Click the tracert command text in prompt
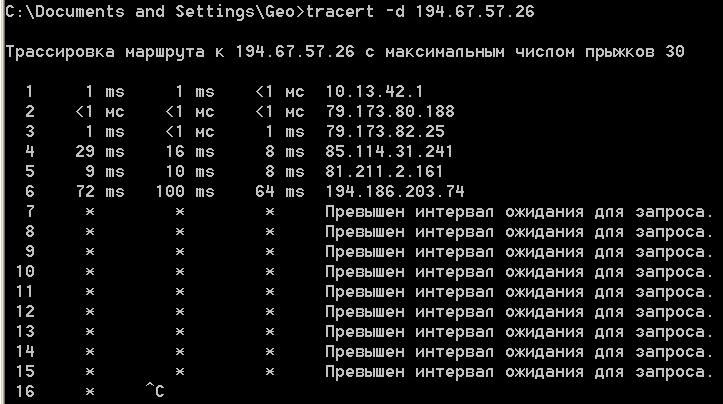The height and width of the screenshot is (404, 723). 340,11
